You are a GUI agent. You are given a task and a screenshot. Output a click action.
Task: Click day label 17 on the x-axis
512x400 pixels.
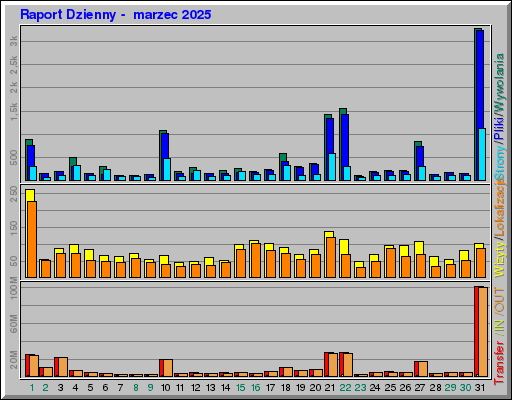click(271, 388)
